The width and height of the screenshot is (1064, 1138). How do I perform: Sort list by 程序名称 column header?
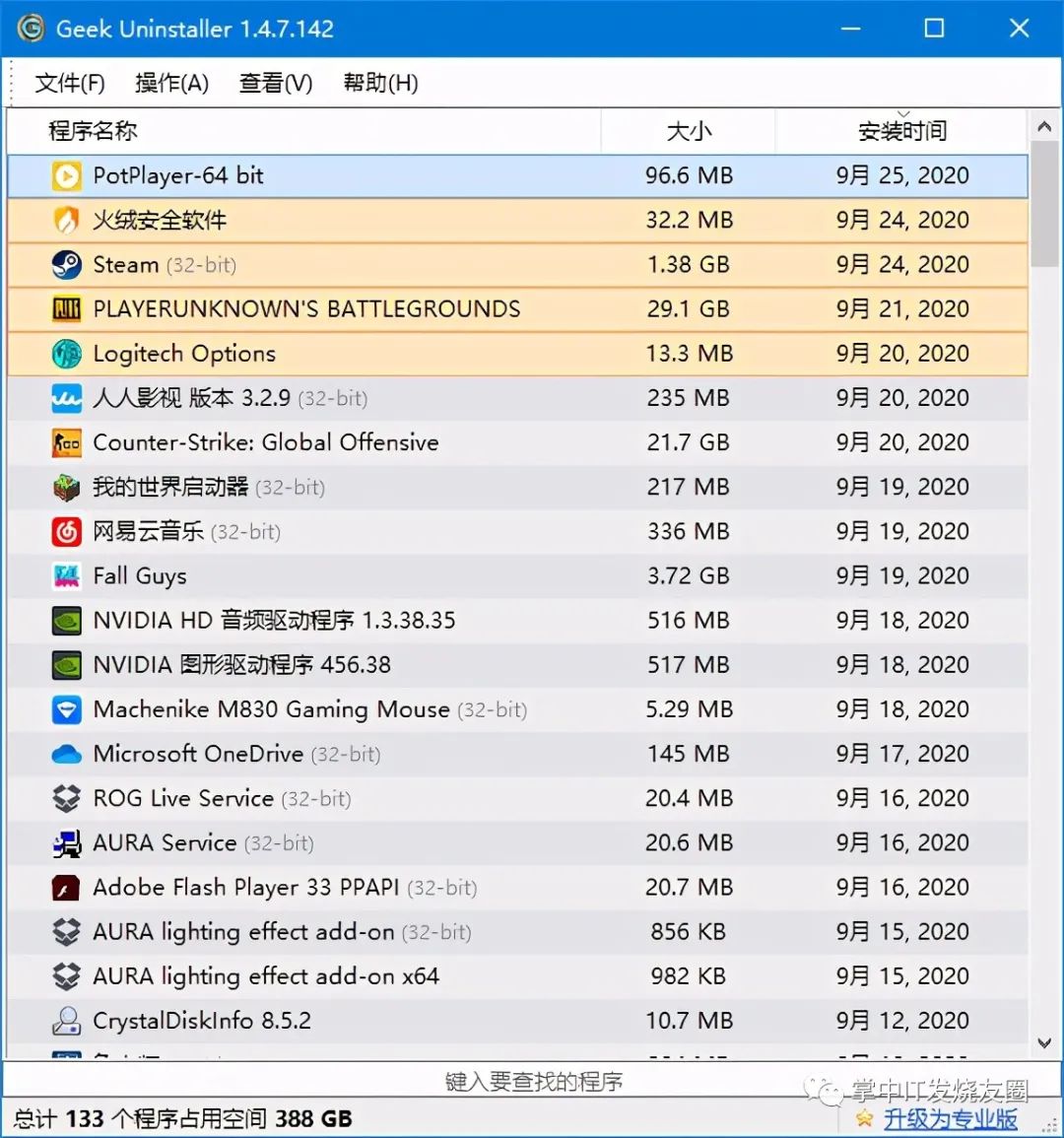coord(304,131)
